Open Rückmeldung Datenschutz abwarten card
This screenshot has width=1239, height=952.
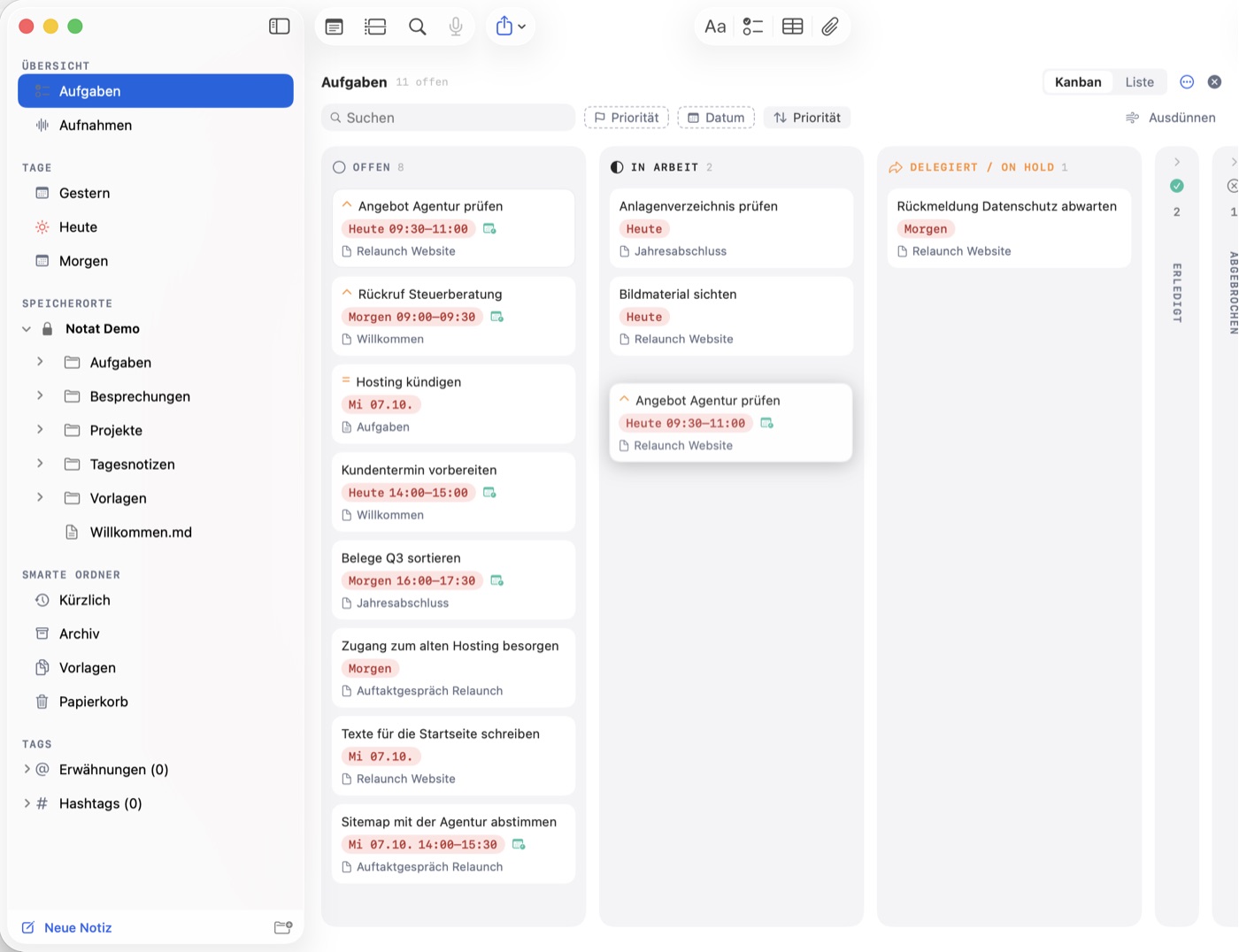1009,228
